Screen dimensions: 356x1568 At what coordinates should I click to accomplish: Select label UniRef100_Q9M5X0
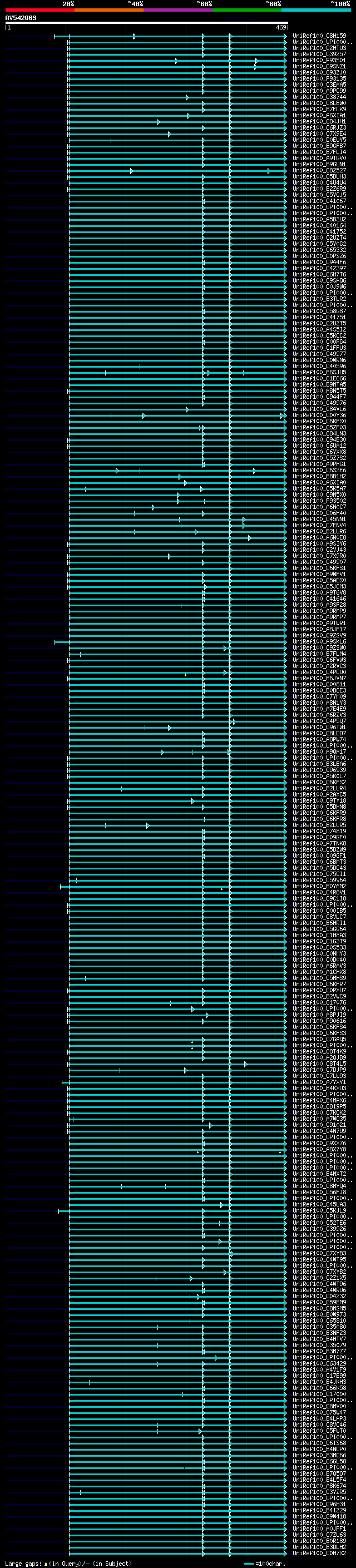pyautogui.click(x=319, y=495)
